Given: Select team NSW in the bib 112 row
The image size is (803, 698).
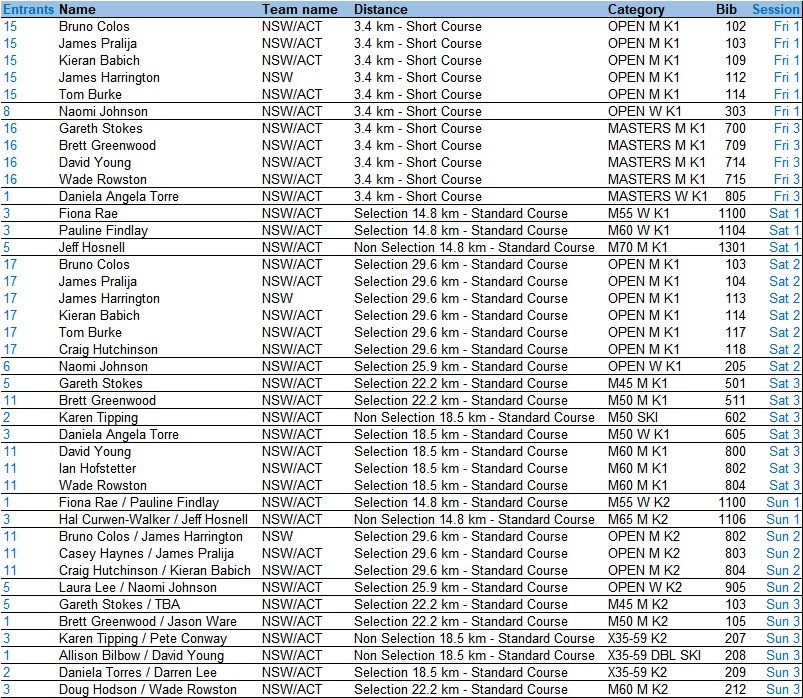Looking at the screenshot, I should (278, 78).
